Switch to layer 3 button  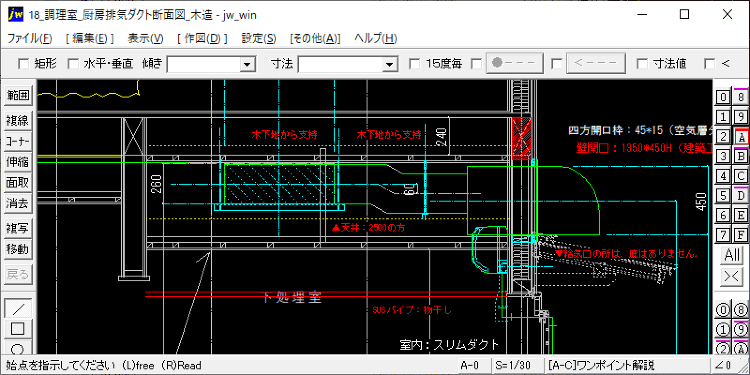[x=723, y=156]
